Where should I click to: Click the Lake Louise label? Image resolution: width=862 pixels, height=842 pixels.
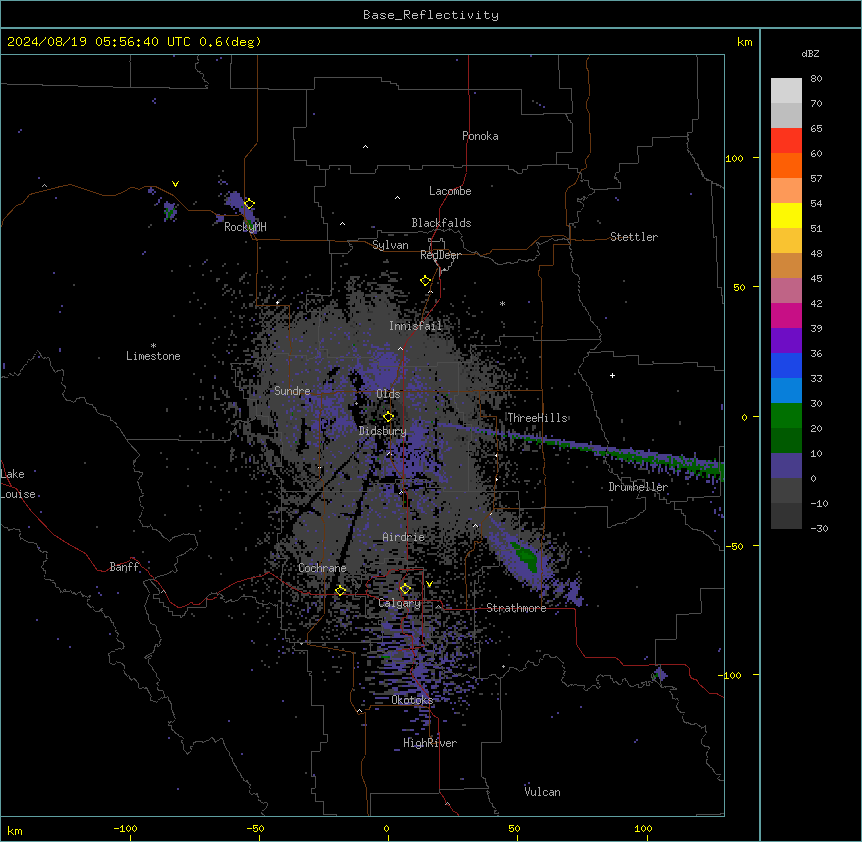tap(18, 484)
